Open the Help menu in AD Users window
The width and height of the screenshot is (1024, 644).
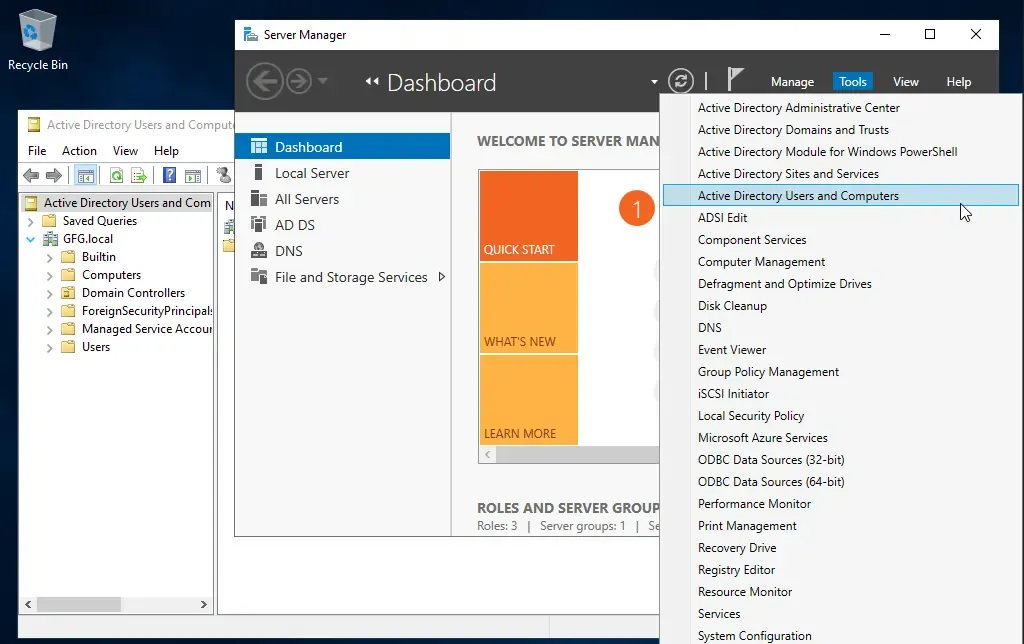(x=167, y=151)
